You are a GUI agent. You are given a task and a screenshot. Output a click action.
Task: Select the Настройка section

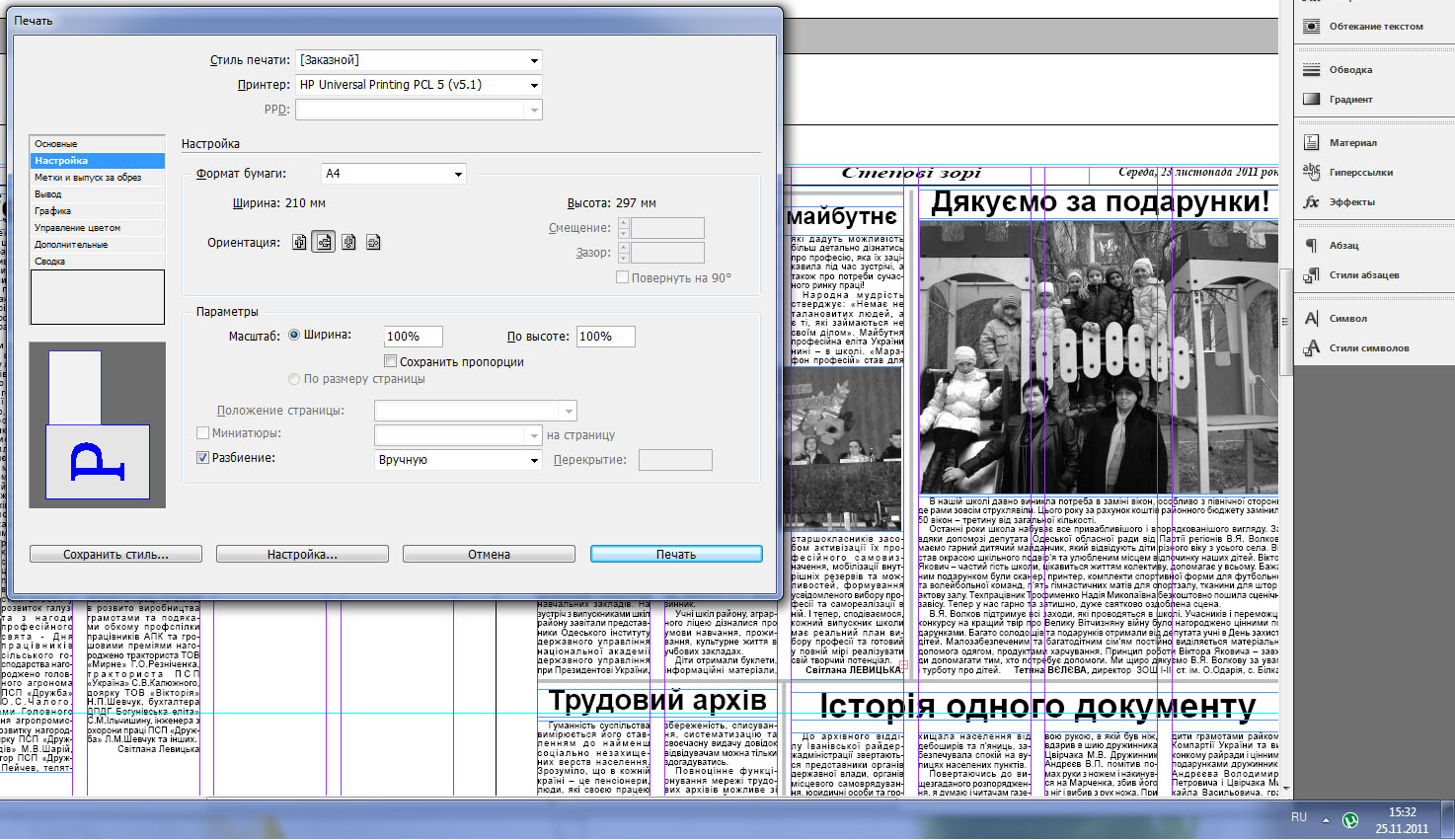click(97, 161)
